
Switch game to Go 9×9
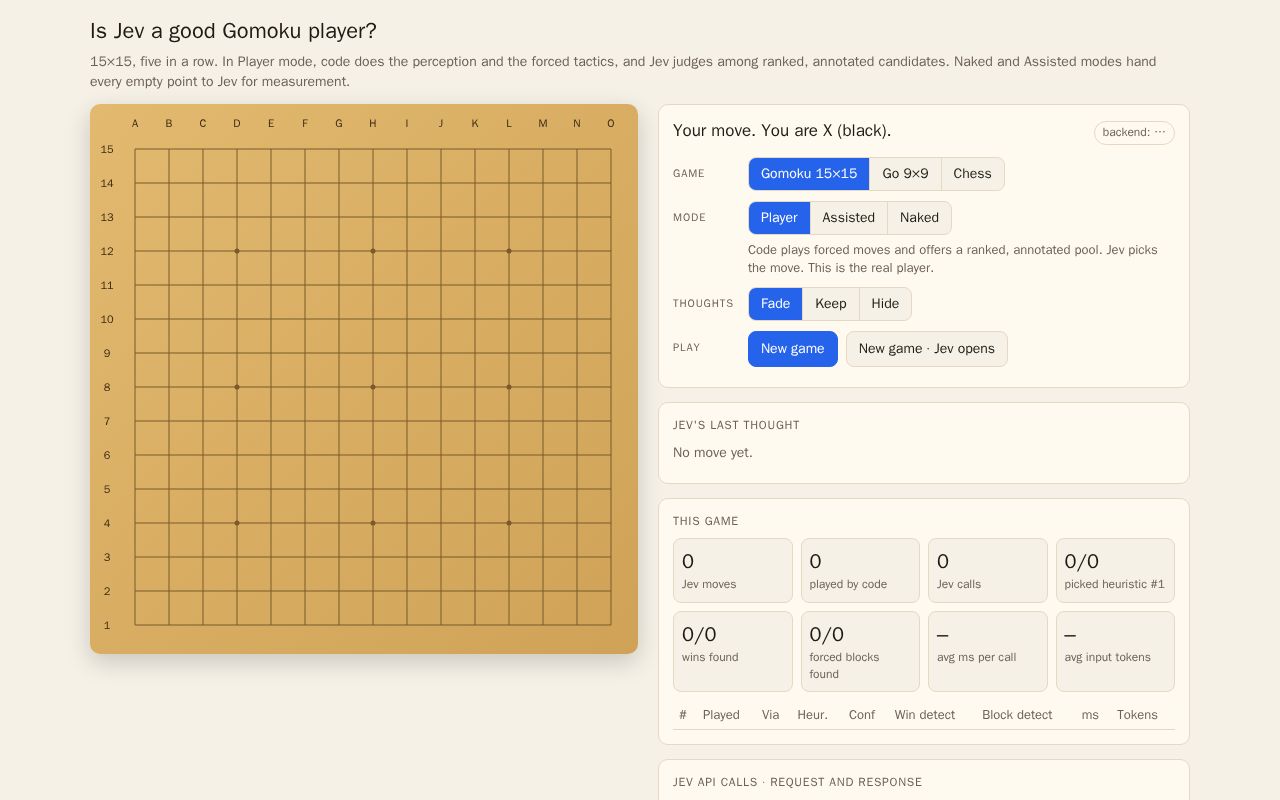(905, 174)
